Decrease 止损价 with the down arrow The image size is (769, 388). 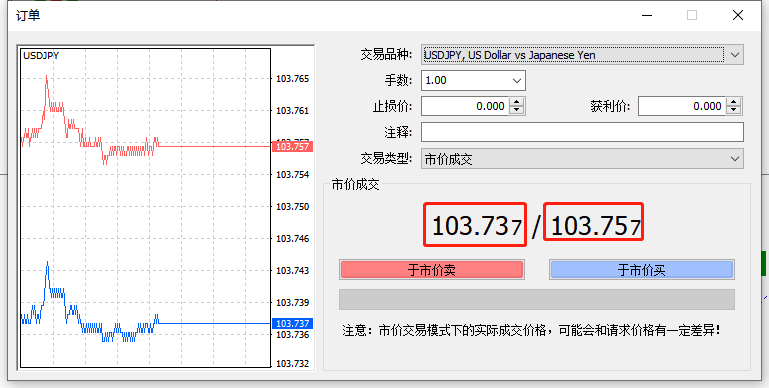516,110
